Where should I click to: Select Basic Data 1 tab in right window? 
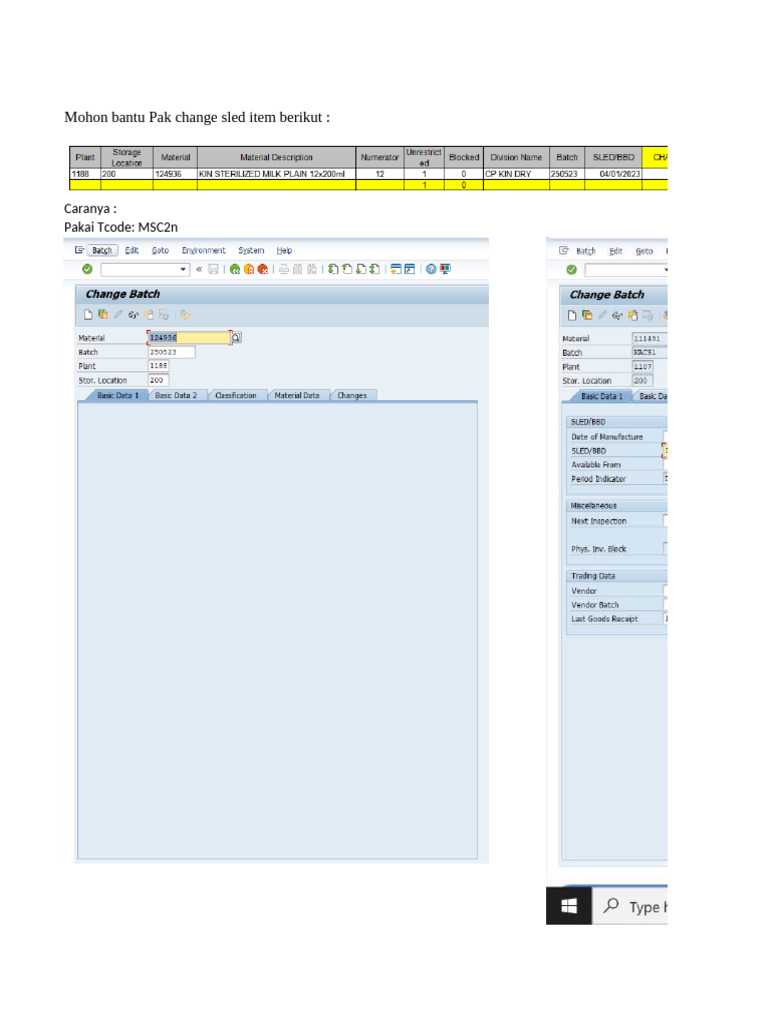click(x=601, y=396)
